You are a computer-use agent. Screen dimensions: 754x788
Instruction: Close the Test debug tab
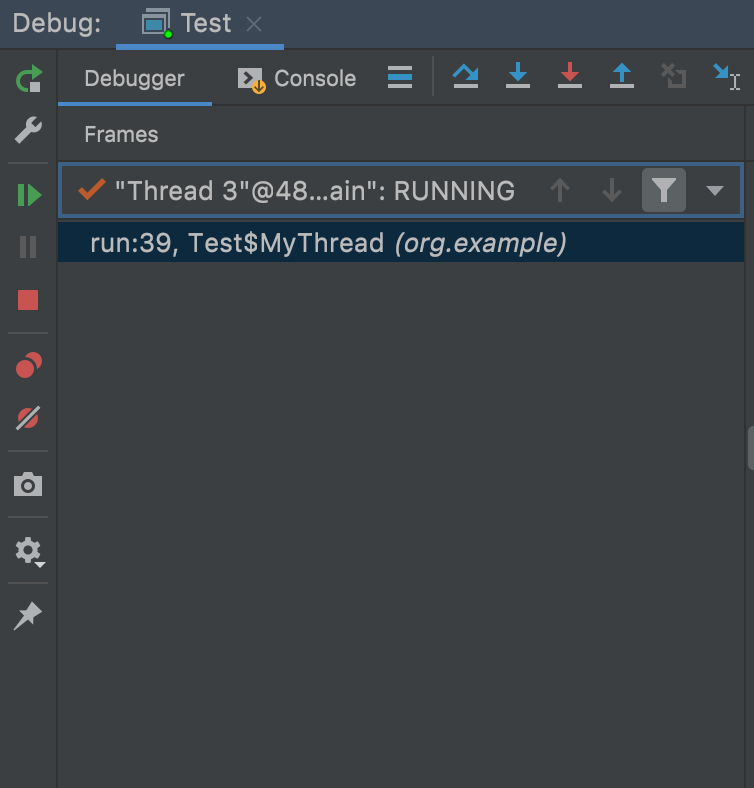click(254, 24)
